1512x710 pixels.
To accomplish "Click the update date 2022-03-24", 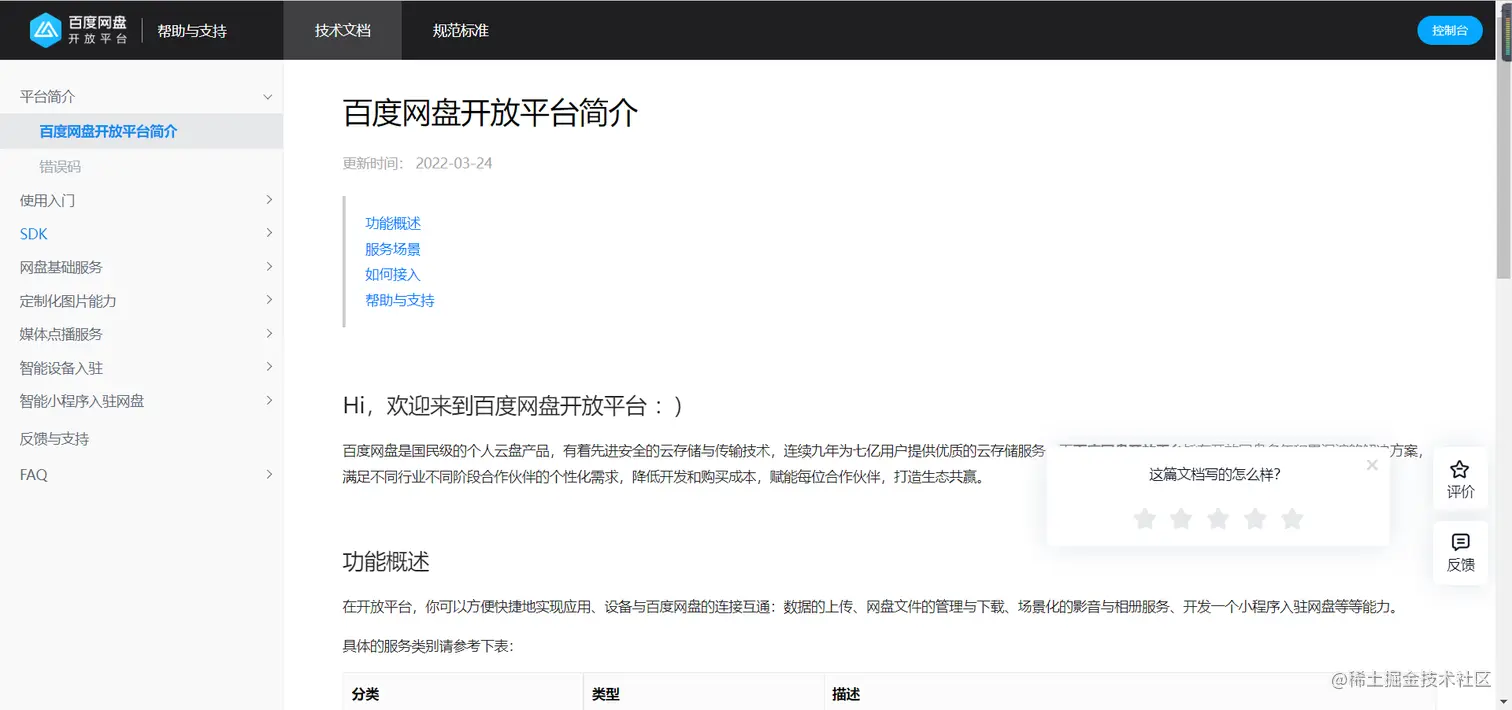I will tap(454, 163).
